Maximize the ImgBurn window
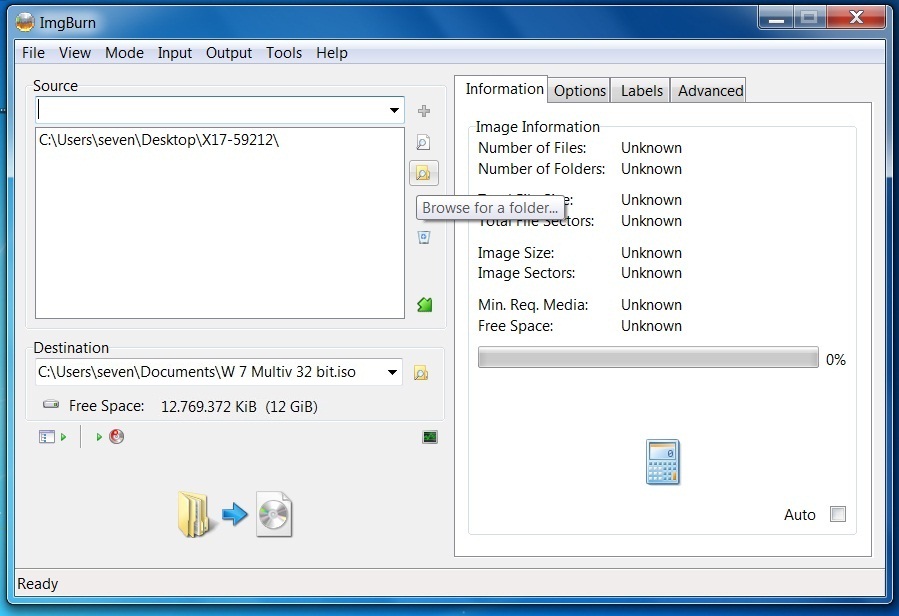The height and width of the screenshot is (616, 899). [809, 18]
